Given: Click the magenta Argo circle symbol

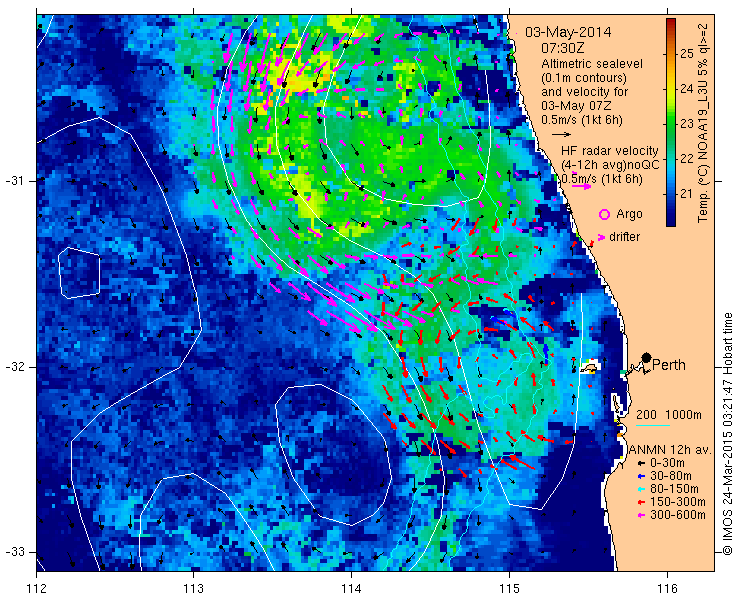Looking at the screenshot, I should click(x=604, y=214).
